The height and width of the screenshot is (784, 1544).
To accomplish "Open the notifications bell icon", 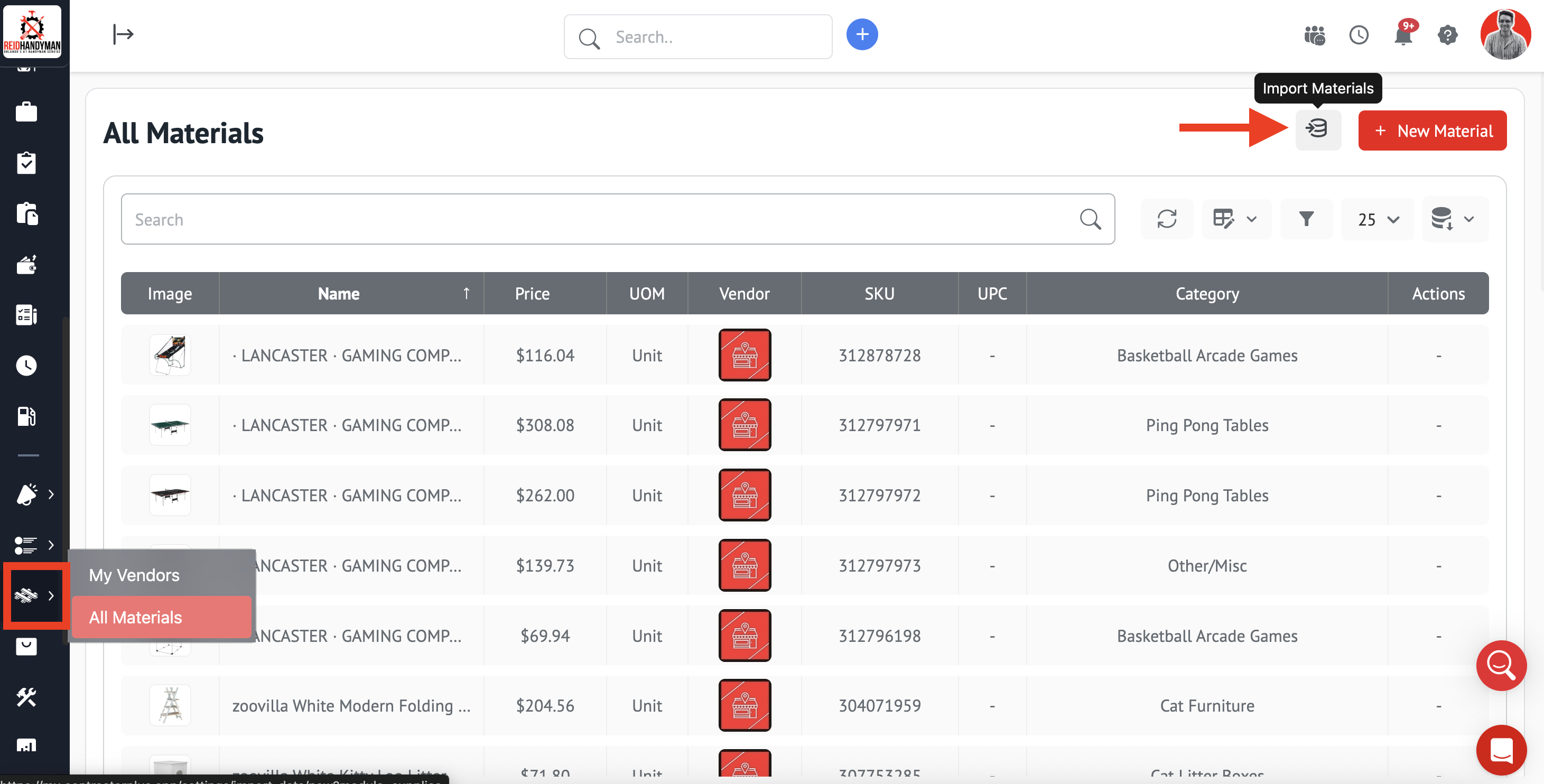I will 1403,35.
